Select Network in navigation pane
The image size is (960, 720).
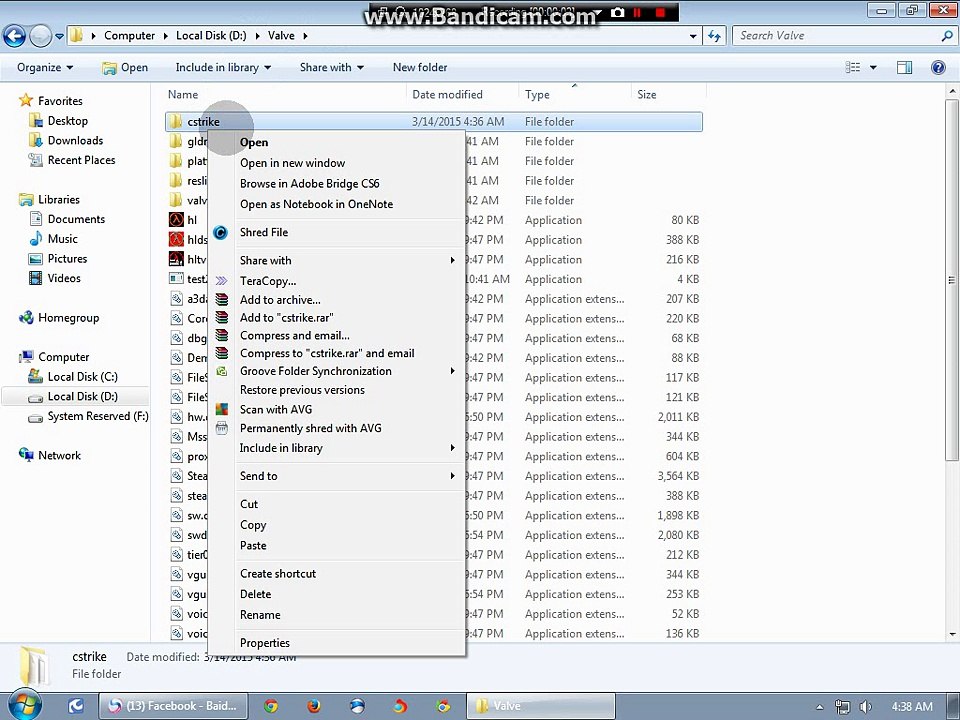(59, 456)
